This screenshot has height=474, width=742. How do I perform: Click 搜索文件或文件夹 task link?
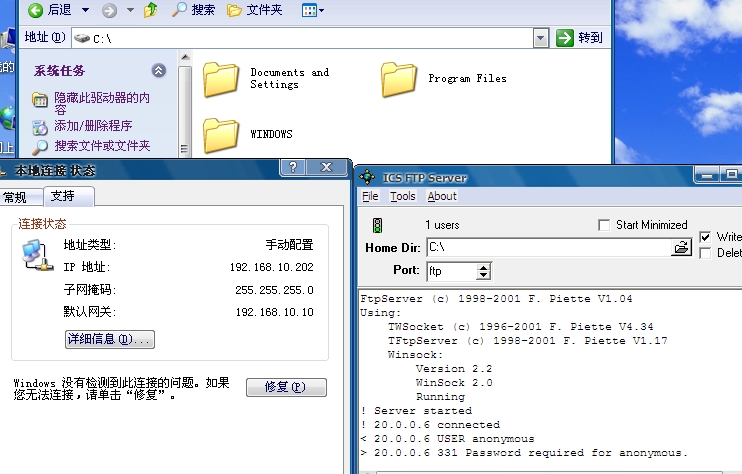pyautogui.click(x=102, y=146)
